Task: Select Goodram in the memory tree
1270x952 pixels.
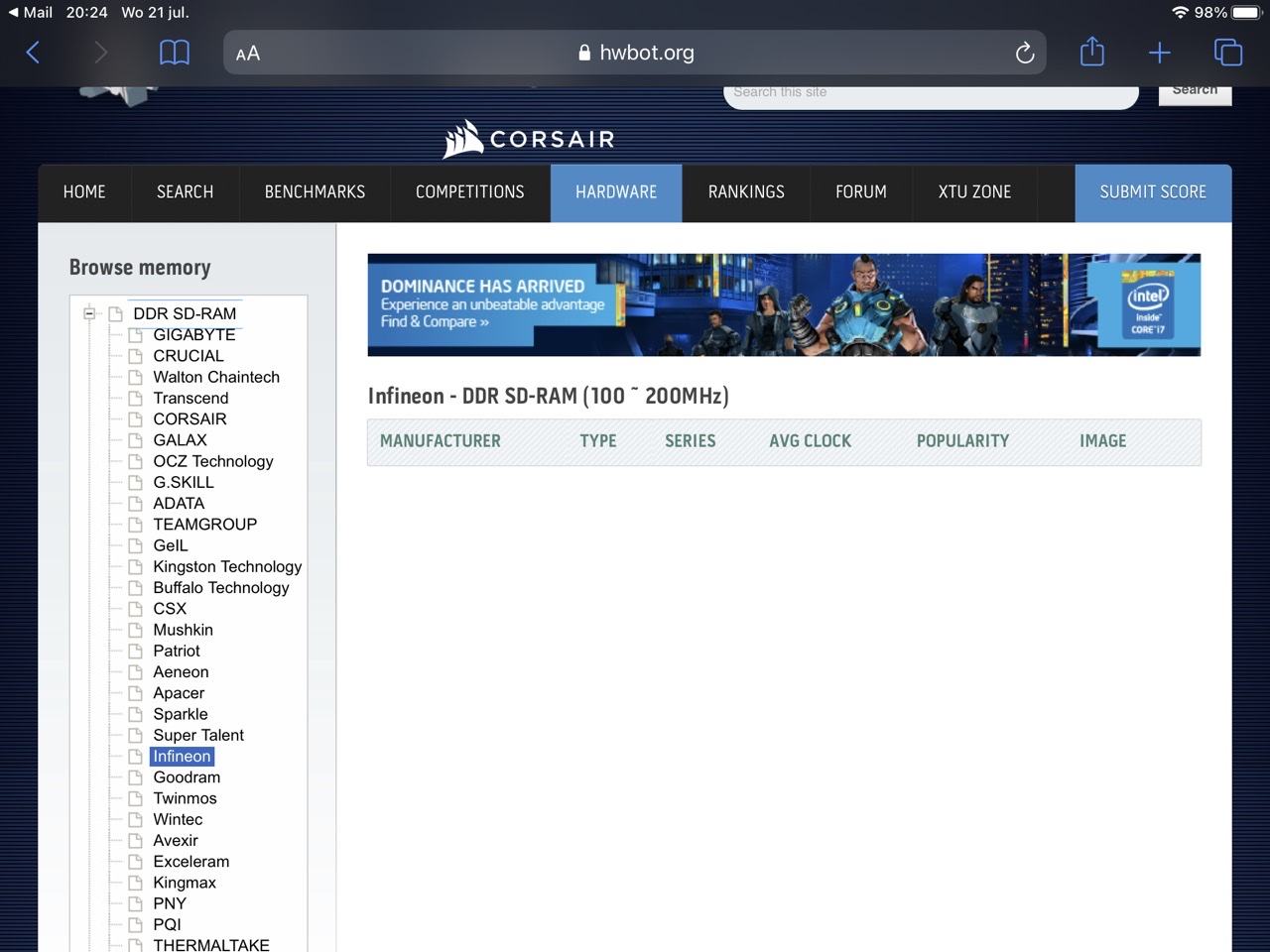Action: [x=187, y=777]
